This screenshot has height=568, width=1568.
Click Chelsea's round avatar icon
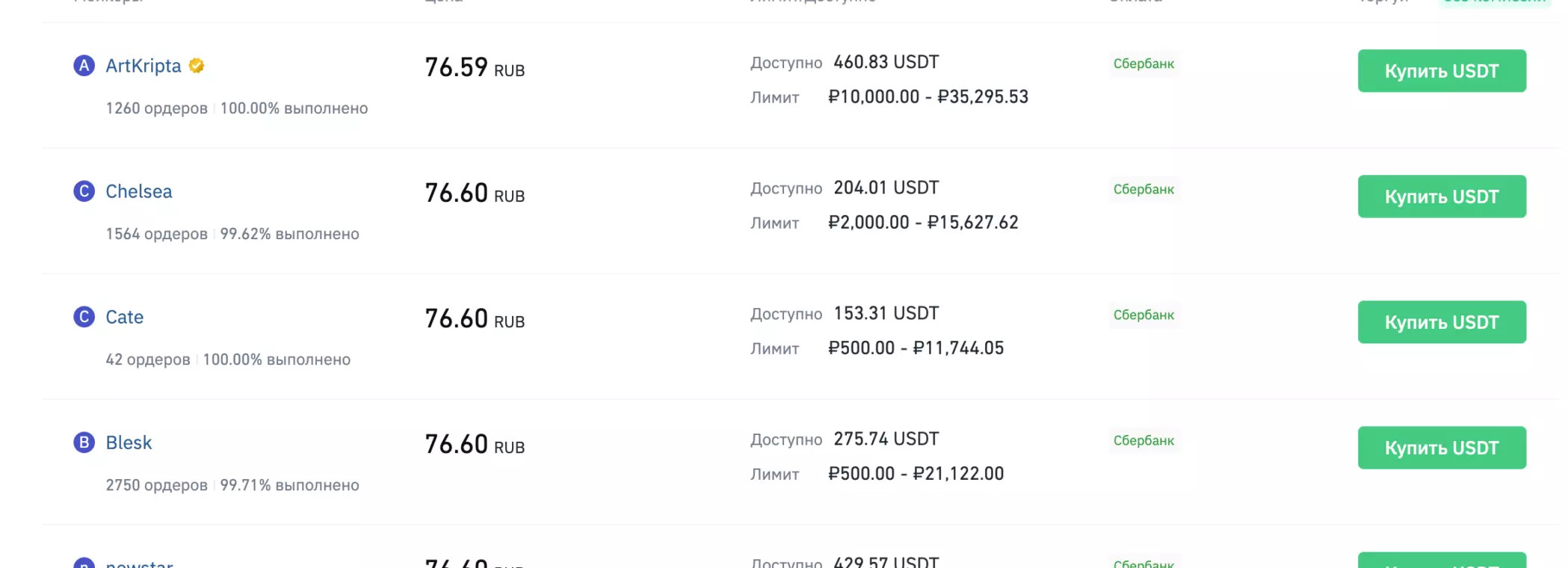click(x=84, y=191)
